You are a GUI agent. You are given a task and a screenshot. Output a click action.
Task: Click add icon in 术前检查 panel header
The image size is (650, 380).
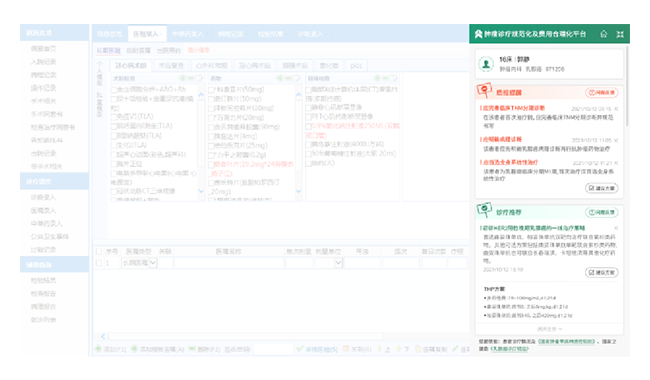click(x=182, y=78)
